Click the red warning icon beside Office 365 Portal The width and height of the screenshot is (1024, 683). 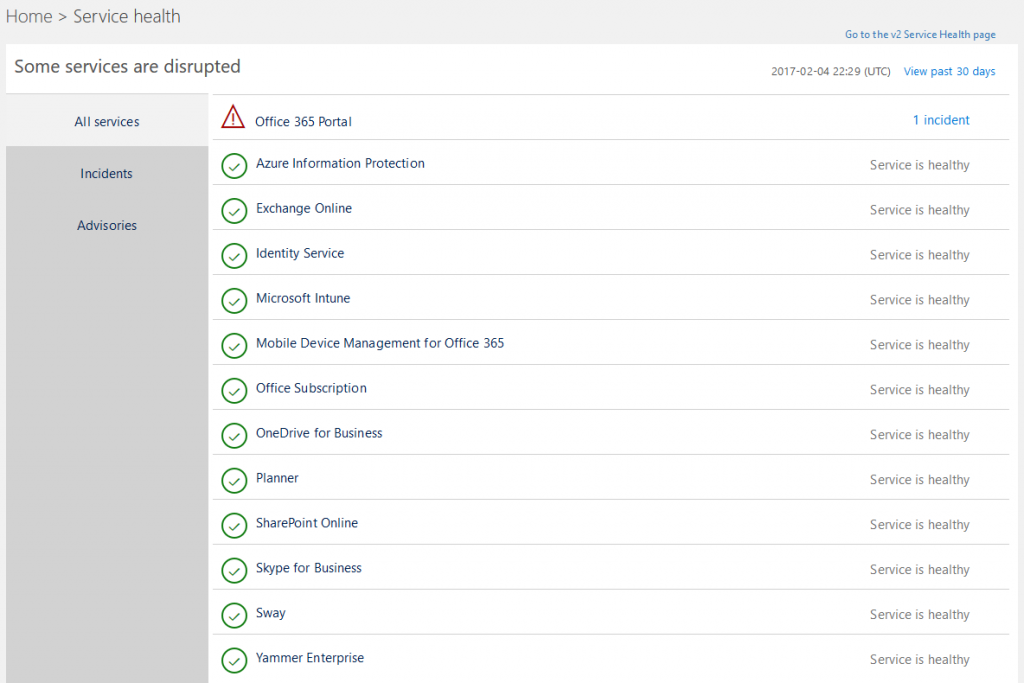tap(233, 117)
